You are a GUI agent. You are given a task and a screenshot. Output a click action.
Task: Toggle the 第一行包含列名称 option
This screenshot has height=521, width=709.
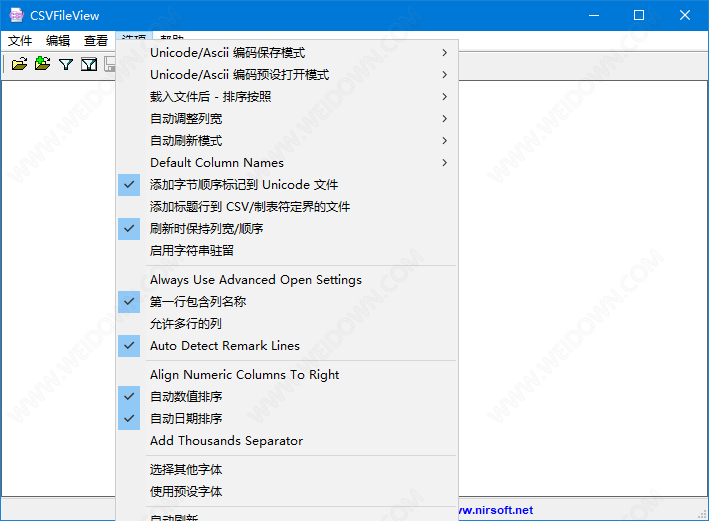(x=198, y=302)
